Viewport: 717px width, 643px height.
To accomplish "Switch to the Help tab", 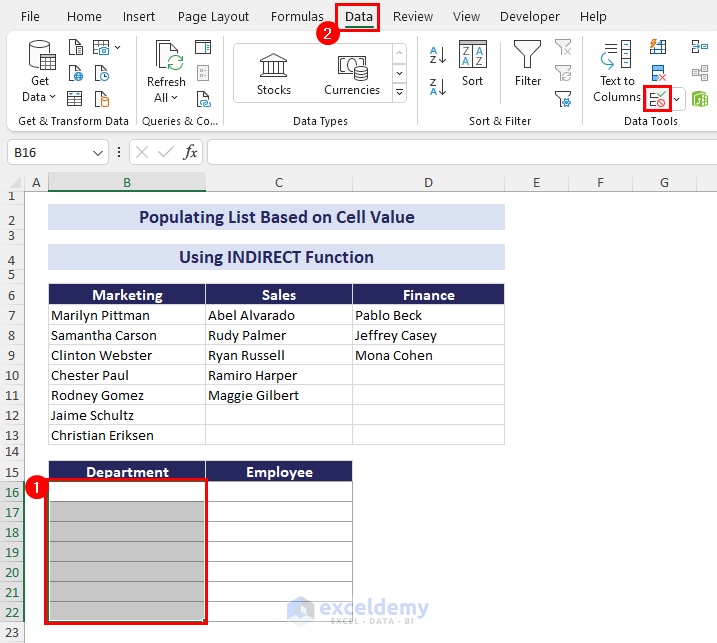I will point(593,17).
